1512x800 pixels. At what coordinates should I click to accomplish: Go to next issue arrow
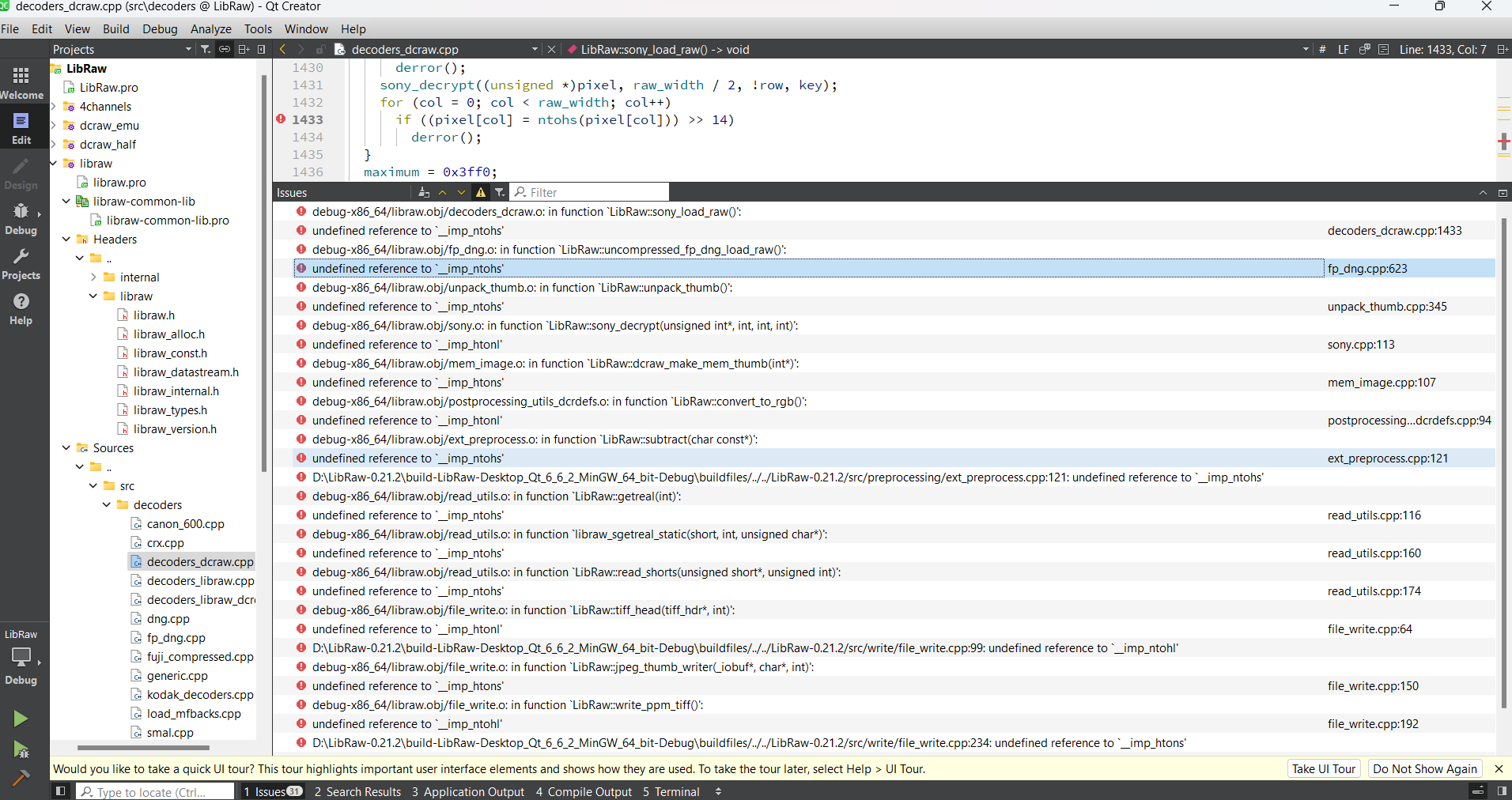tap(462, 192)
